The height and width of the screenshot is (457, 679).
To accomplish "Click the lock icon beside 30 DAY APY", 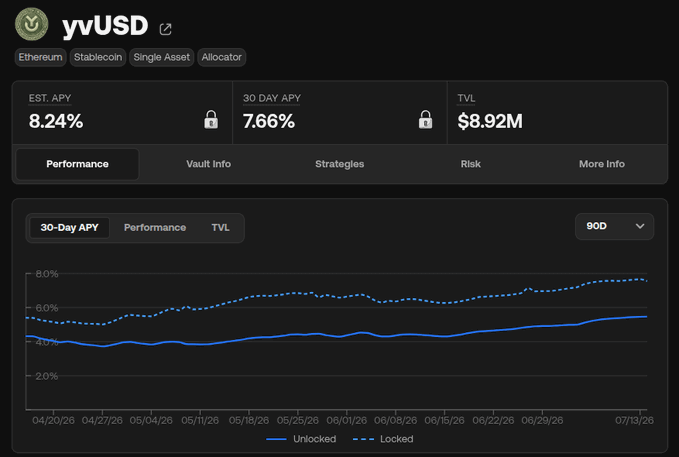I will pyautogui.click(x=425, y=120).
